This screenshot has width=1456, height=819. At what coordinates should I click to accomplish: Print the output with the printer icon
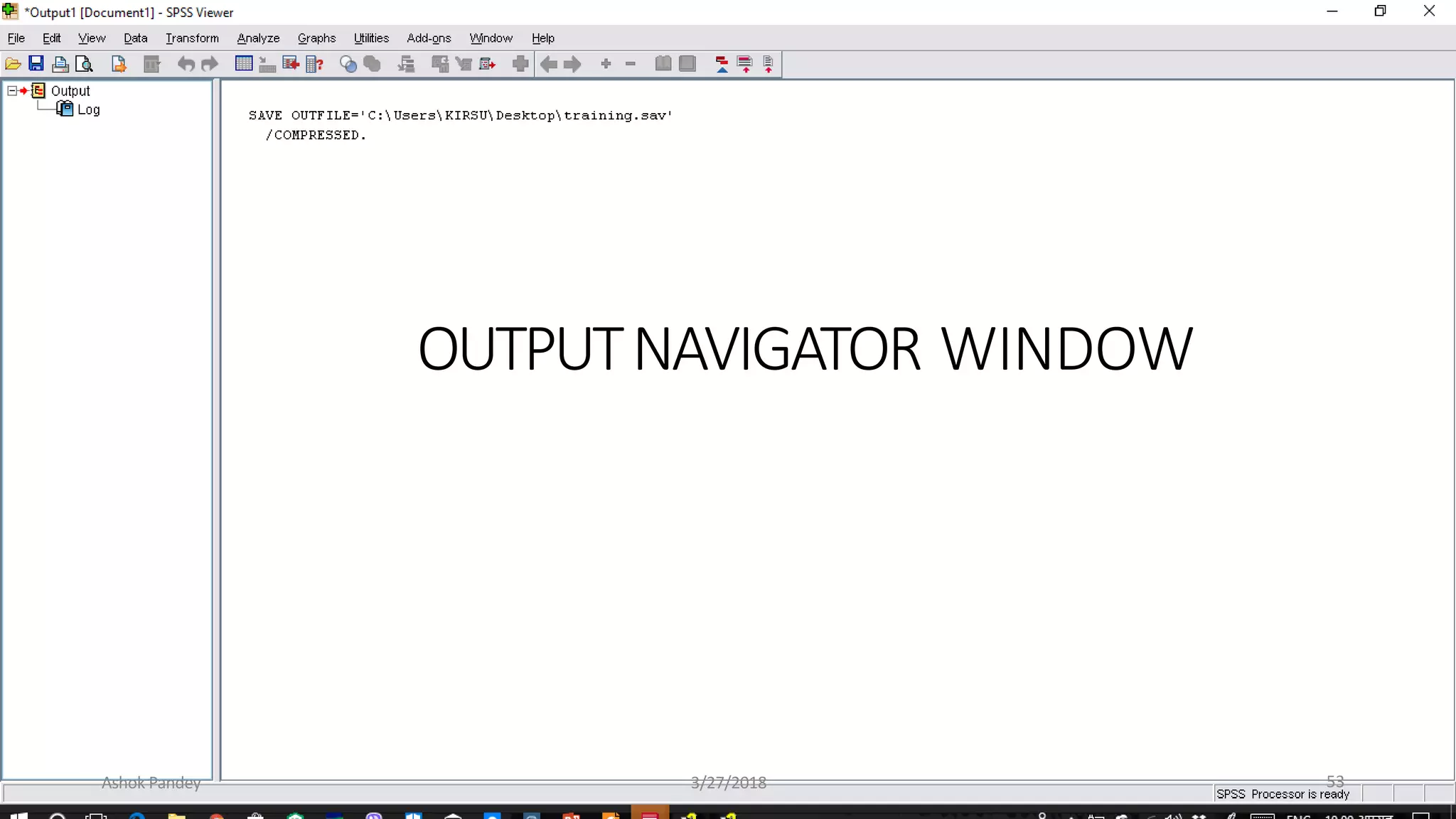[60, 64]
